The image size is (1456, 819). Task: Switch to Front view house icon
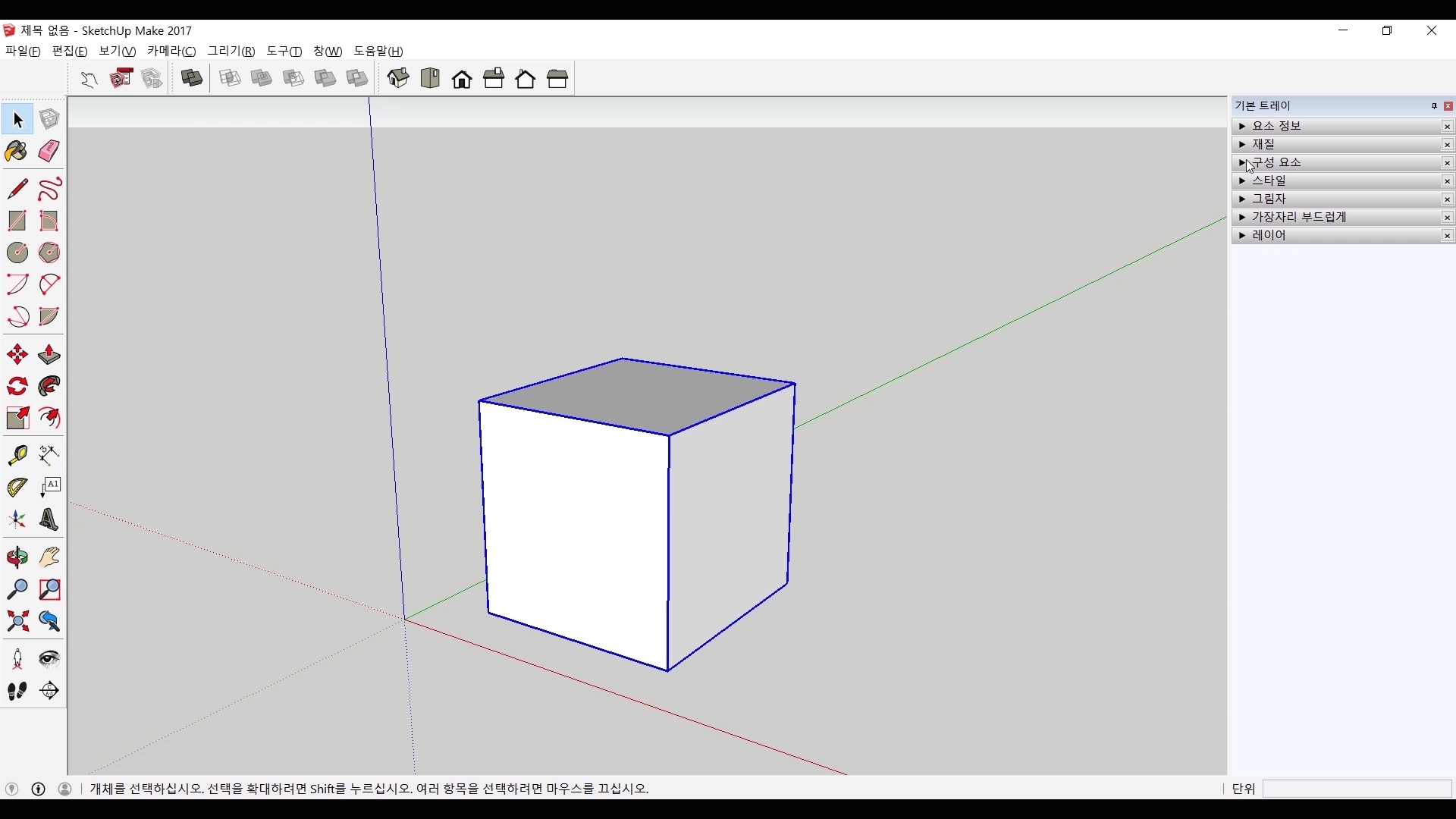pyautogui.click(x=462, y=79)
